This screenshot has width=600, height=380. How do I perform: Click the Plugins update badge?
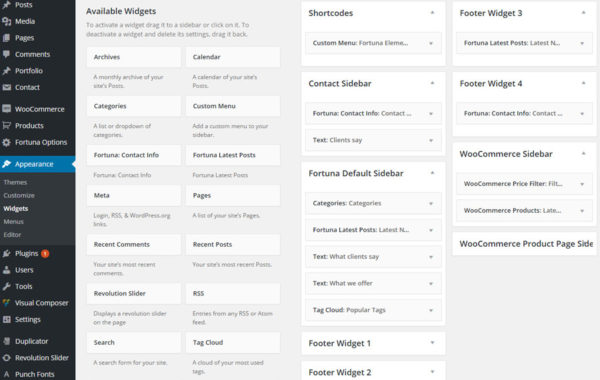(45, 253)
